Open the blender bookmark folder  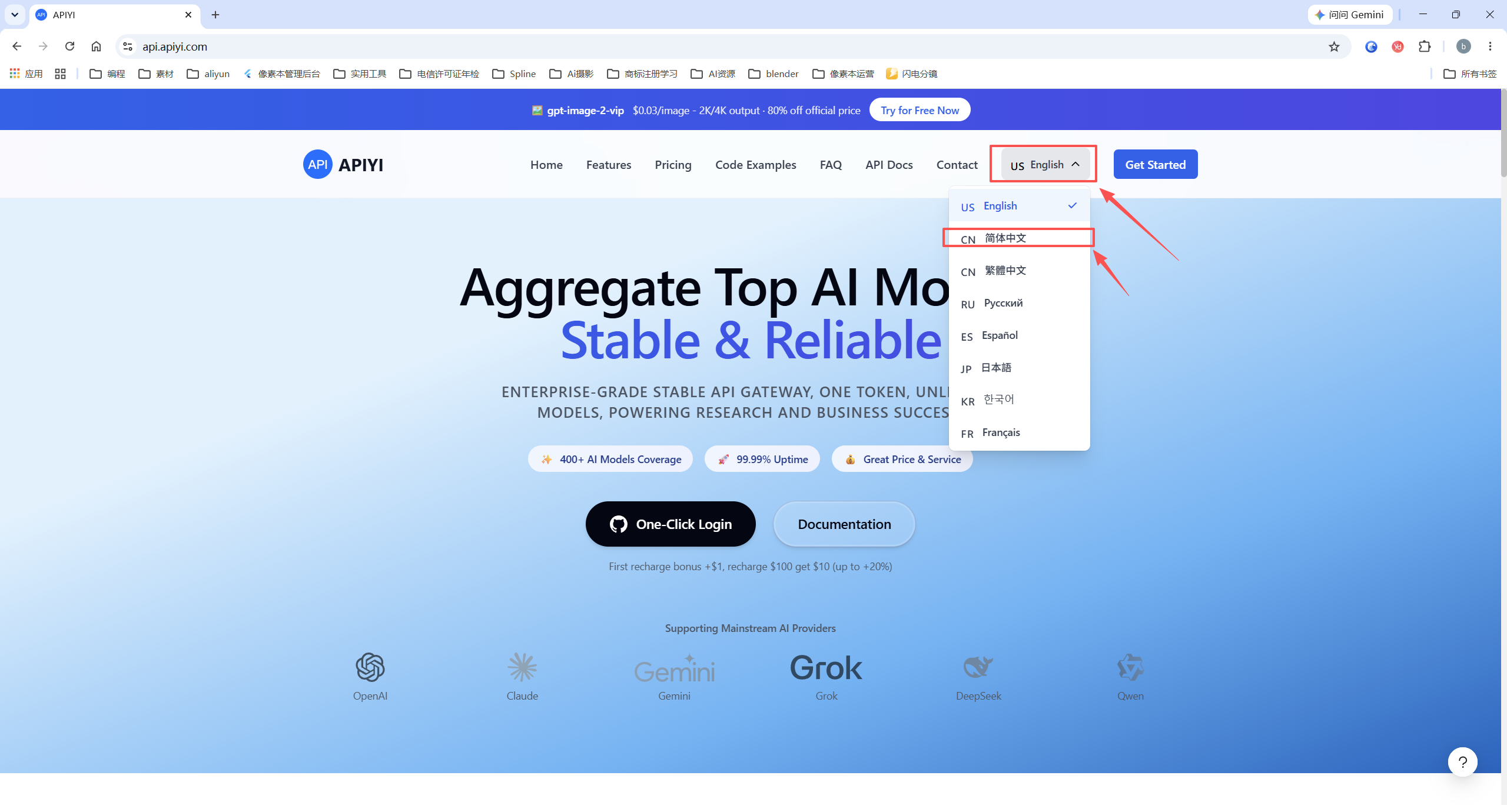point(774,74)
